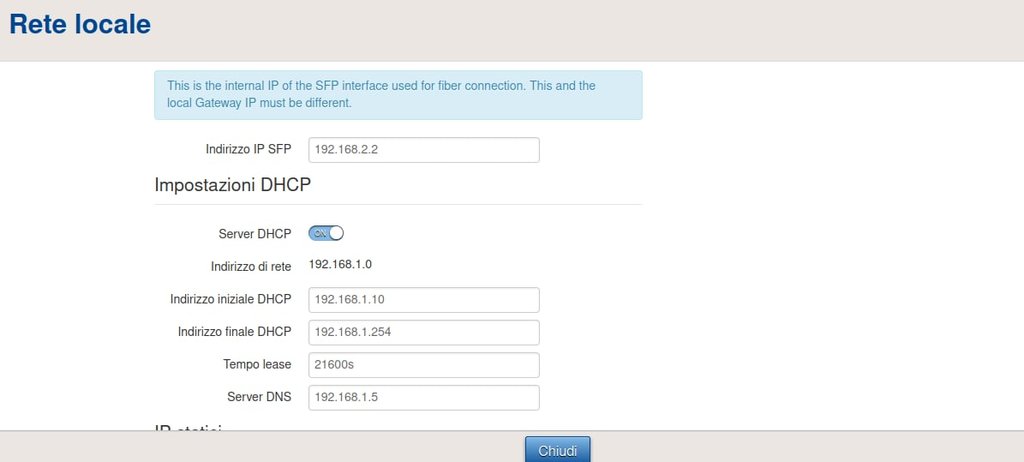The height and width of the screenshot is (462, 1024).
Task: Click the Server DHCP label text
Action: coord(254,234)
